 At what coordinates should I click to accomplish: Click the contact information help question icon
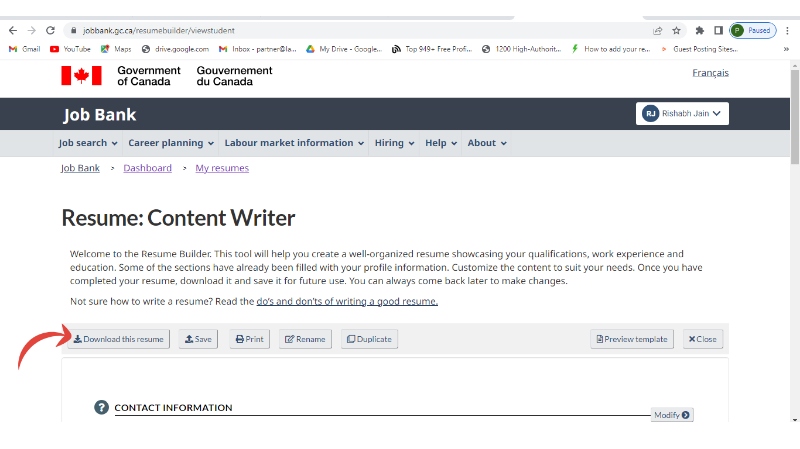point(101,407)
